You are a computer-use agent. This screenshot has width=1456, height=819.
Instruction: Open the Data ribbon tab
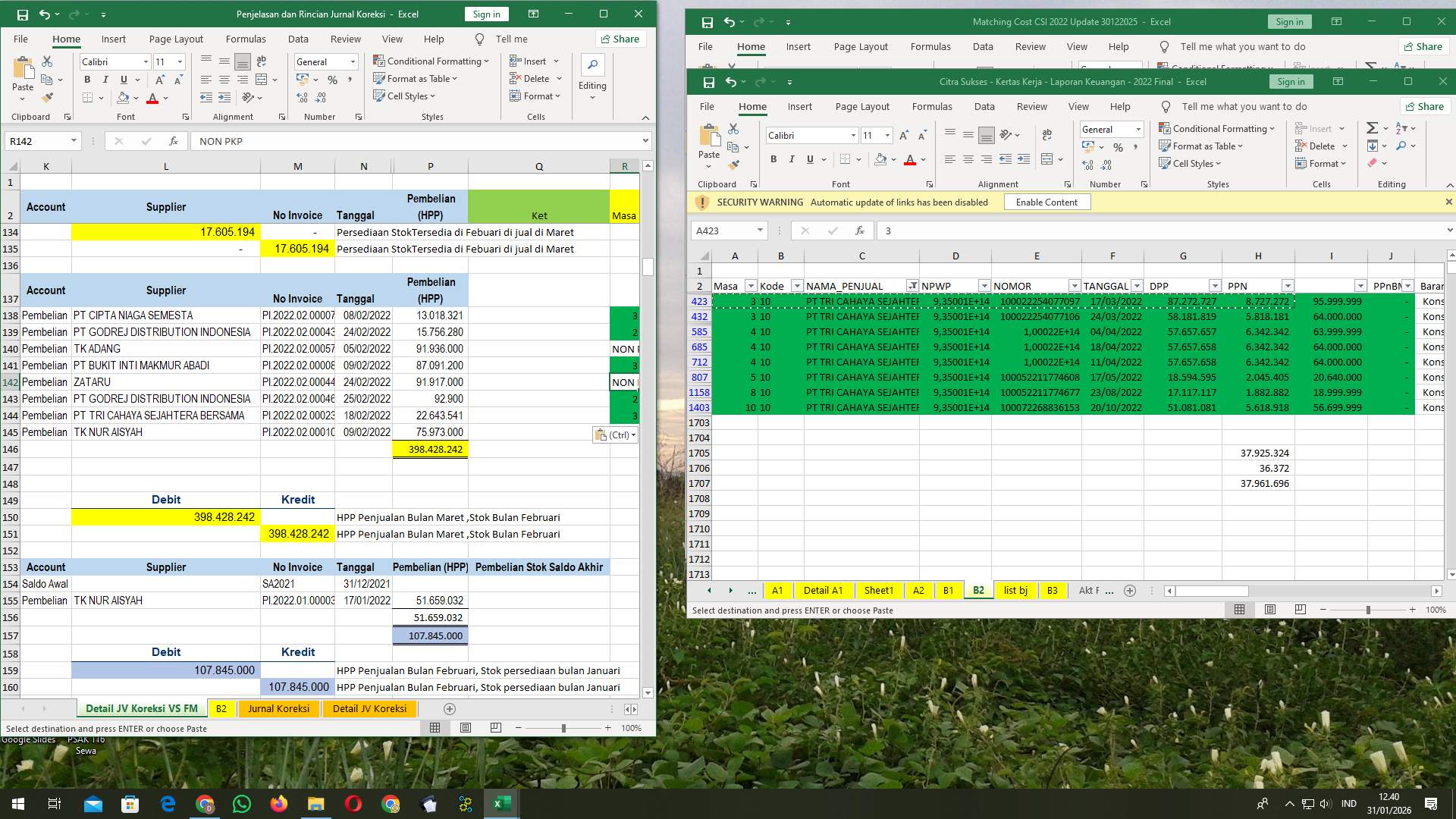pyautogui.click(x=984, y=106)
